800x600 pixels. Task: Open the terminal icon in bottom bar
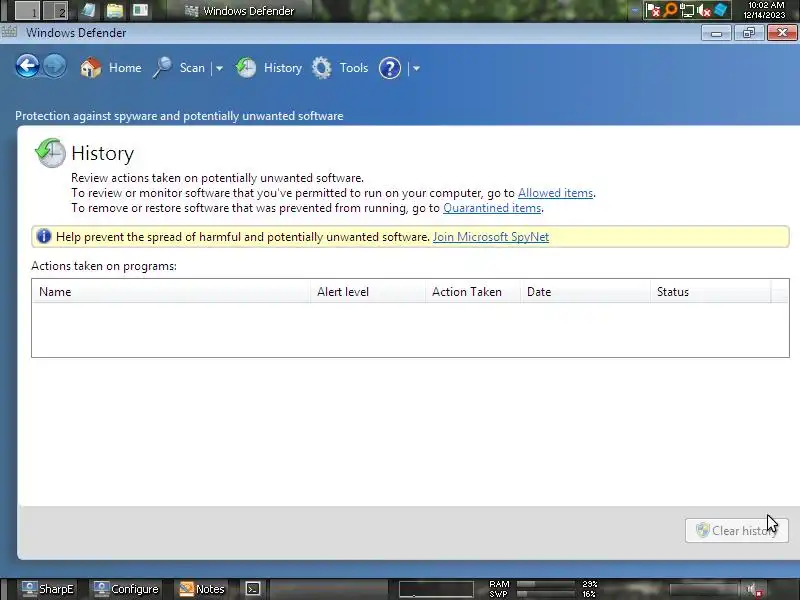coord(253,589)
